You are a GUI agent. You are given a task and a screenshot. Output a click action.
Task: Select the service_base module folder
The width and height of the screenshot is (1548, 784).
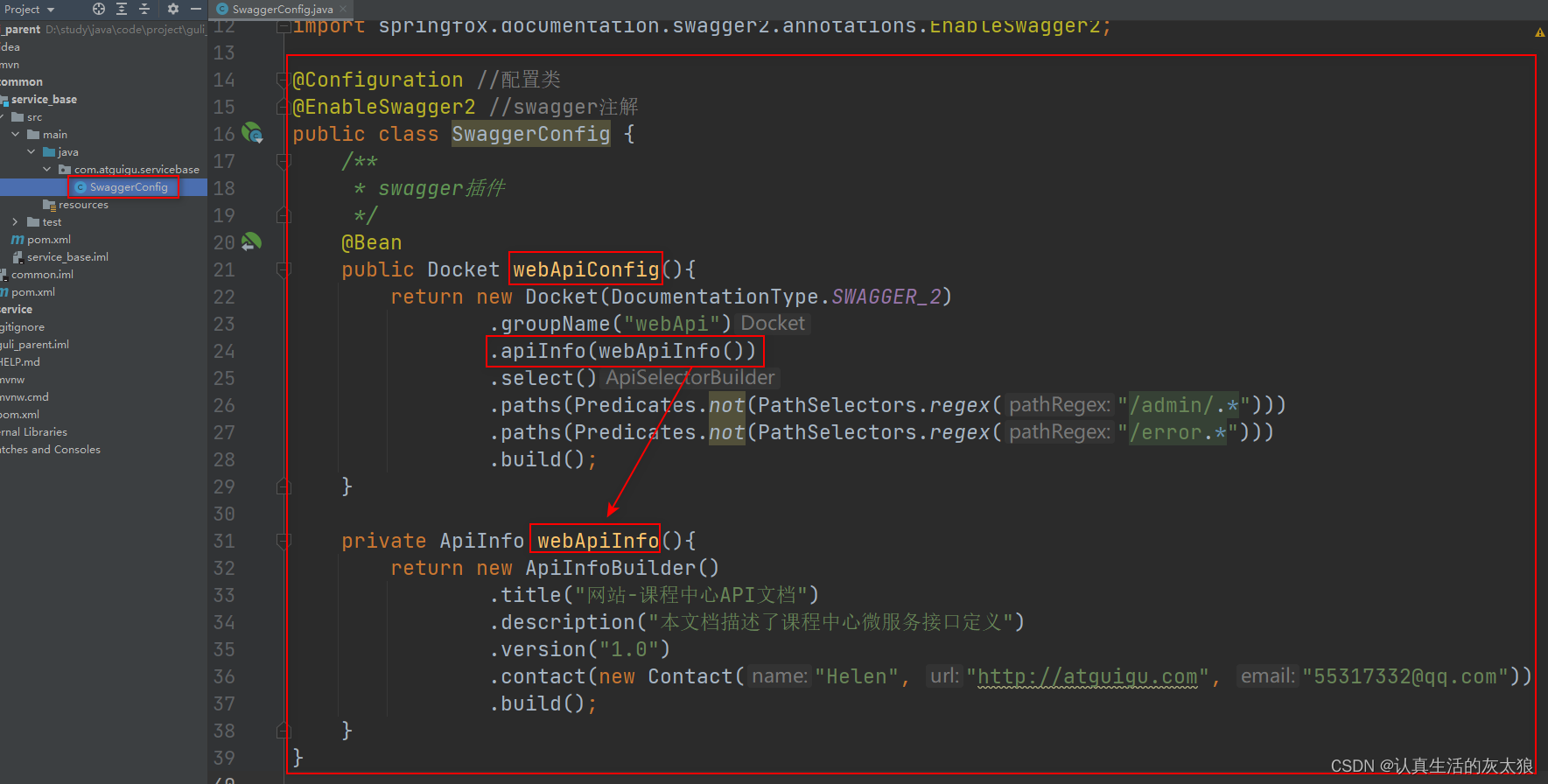(44, 100)
